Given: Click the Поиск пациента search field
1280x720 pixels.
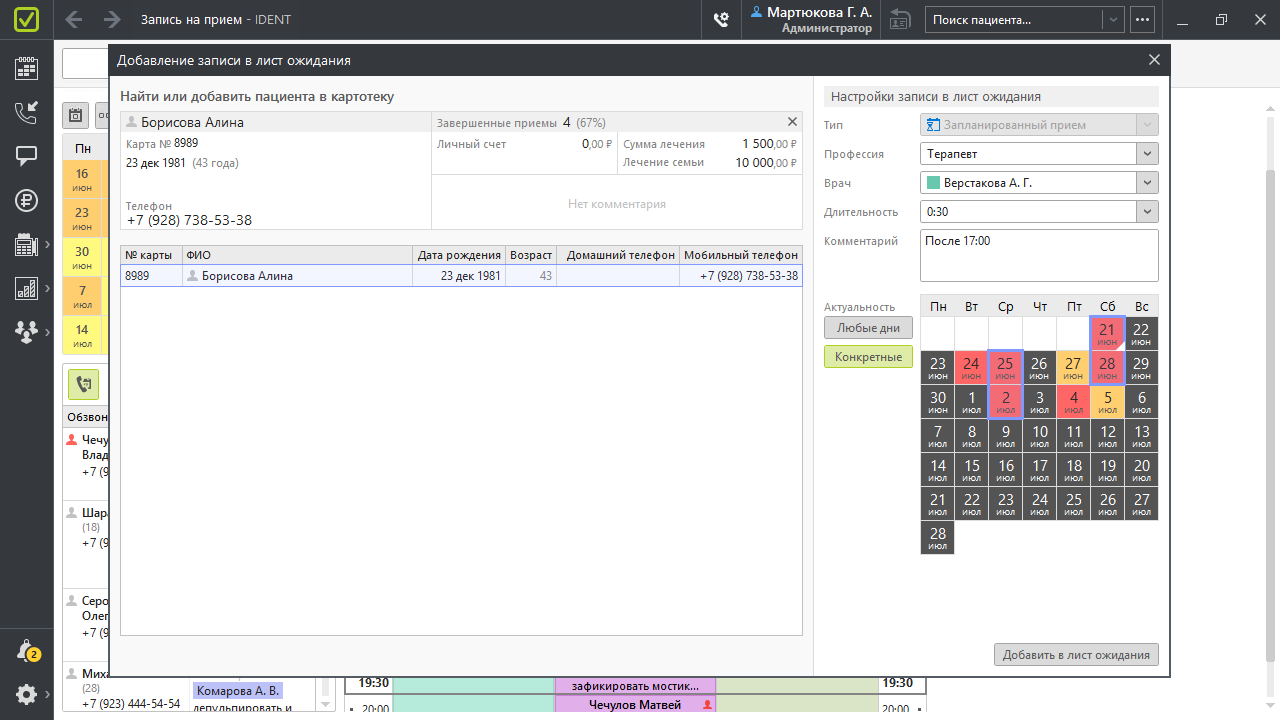Looking at the screenshot, I should click(x=1014, y=19).
